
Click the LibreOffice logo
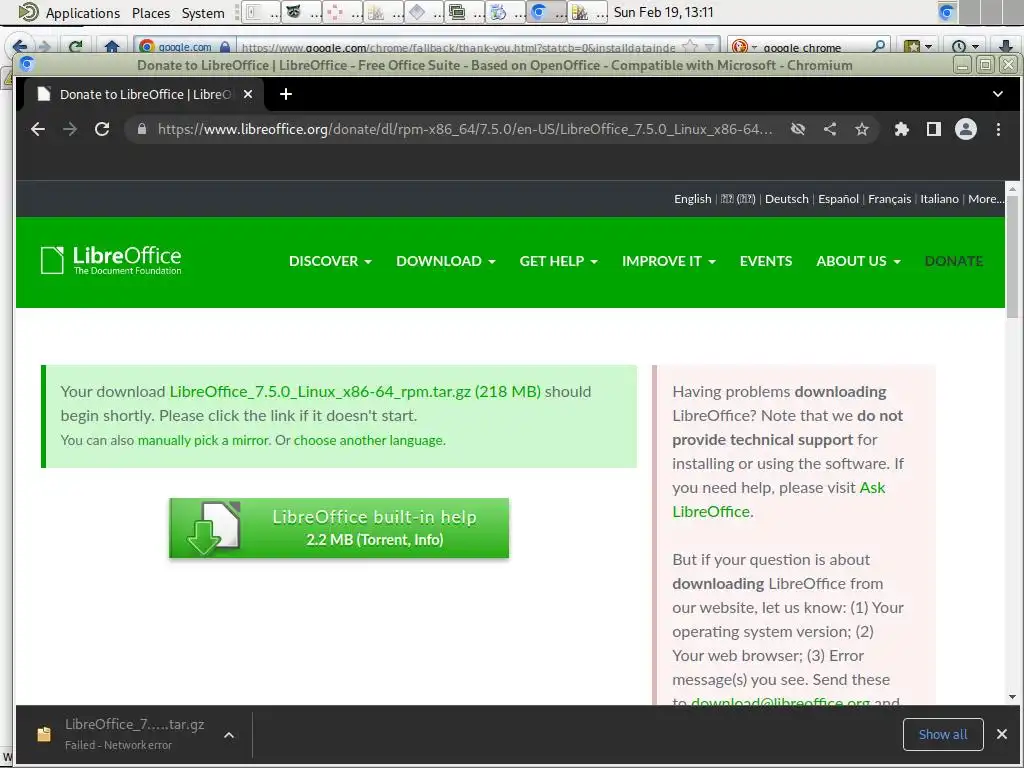(x=111, y=260)
